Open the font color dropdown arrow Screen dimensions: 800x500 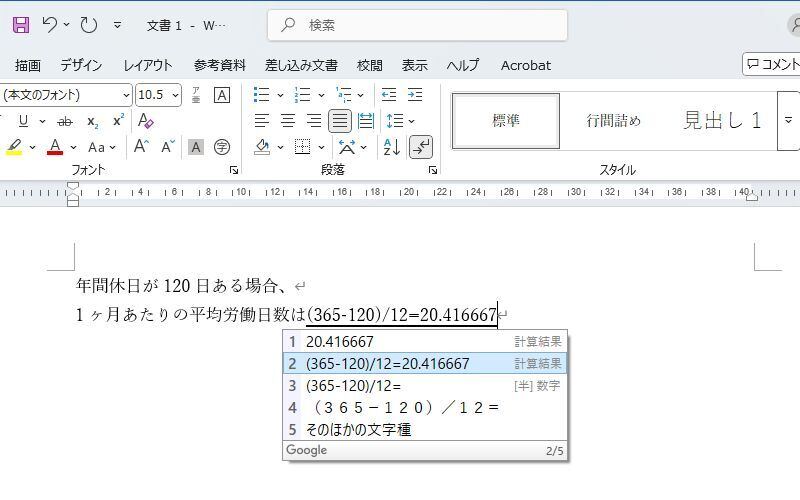tap(73, 147)
